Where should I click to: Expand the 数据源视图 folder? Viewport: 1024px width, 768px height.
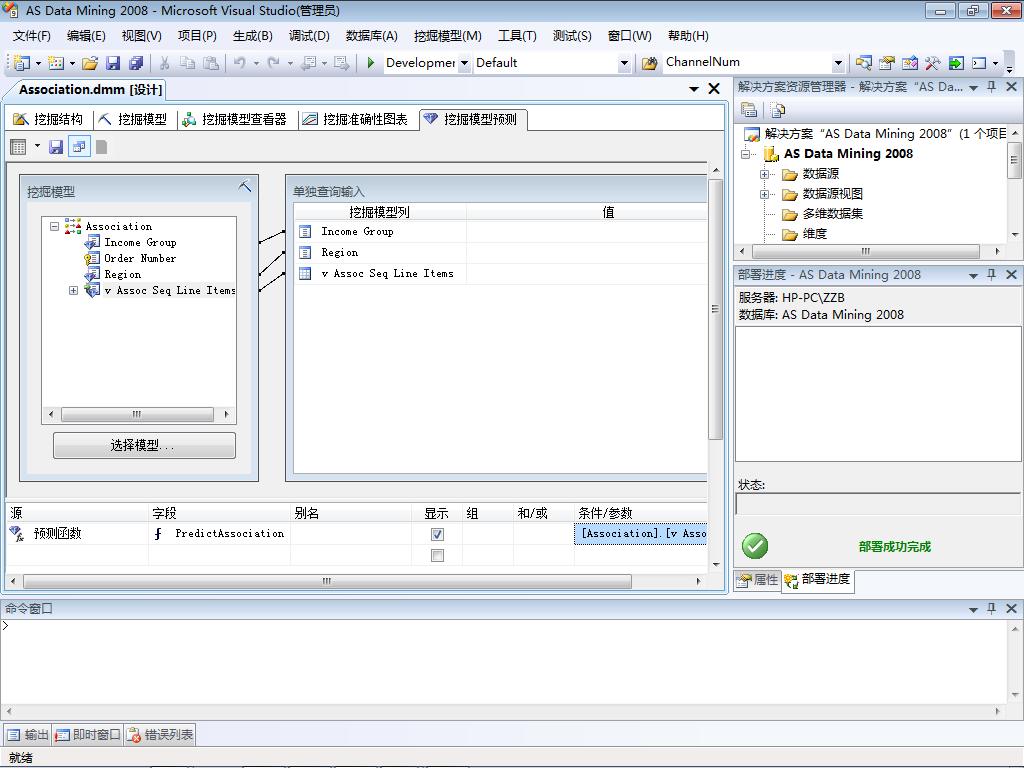[764, 194]
